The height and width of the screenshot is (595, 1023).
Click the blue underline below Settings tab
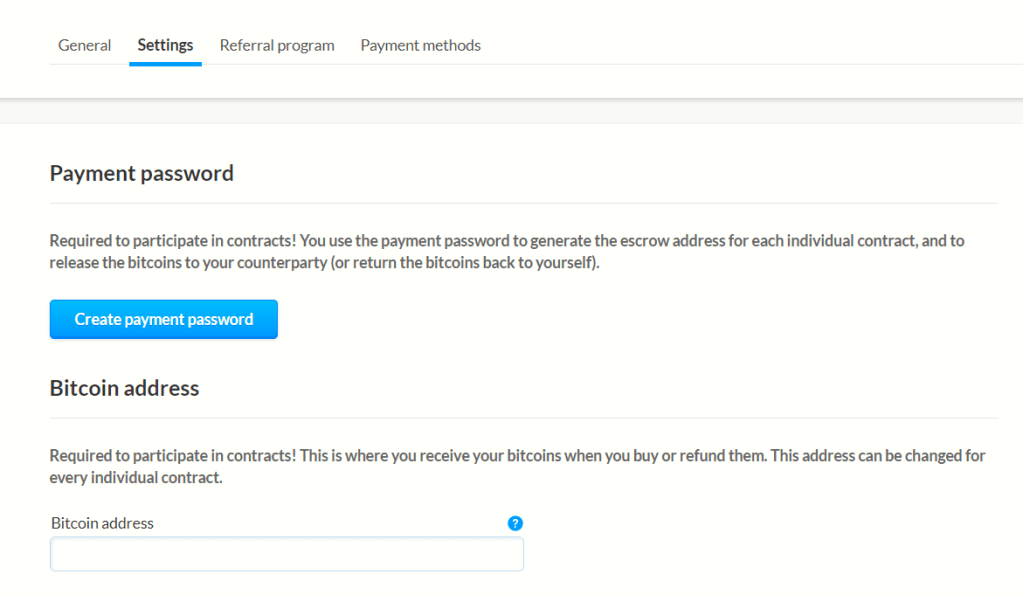point(165,64)
